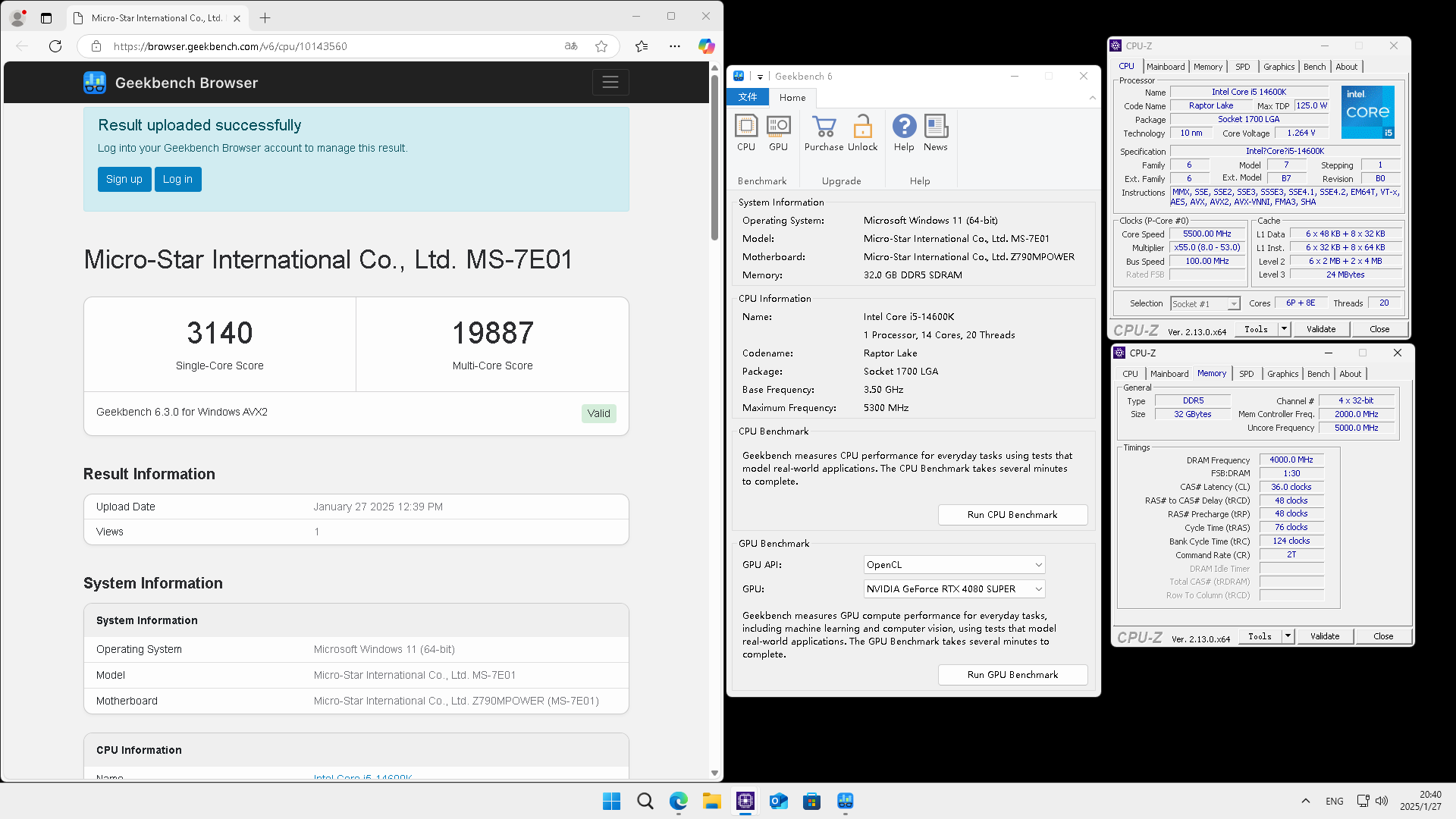
Task: View site information lock icon
Action: click(96, 46)
